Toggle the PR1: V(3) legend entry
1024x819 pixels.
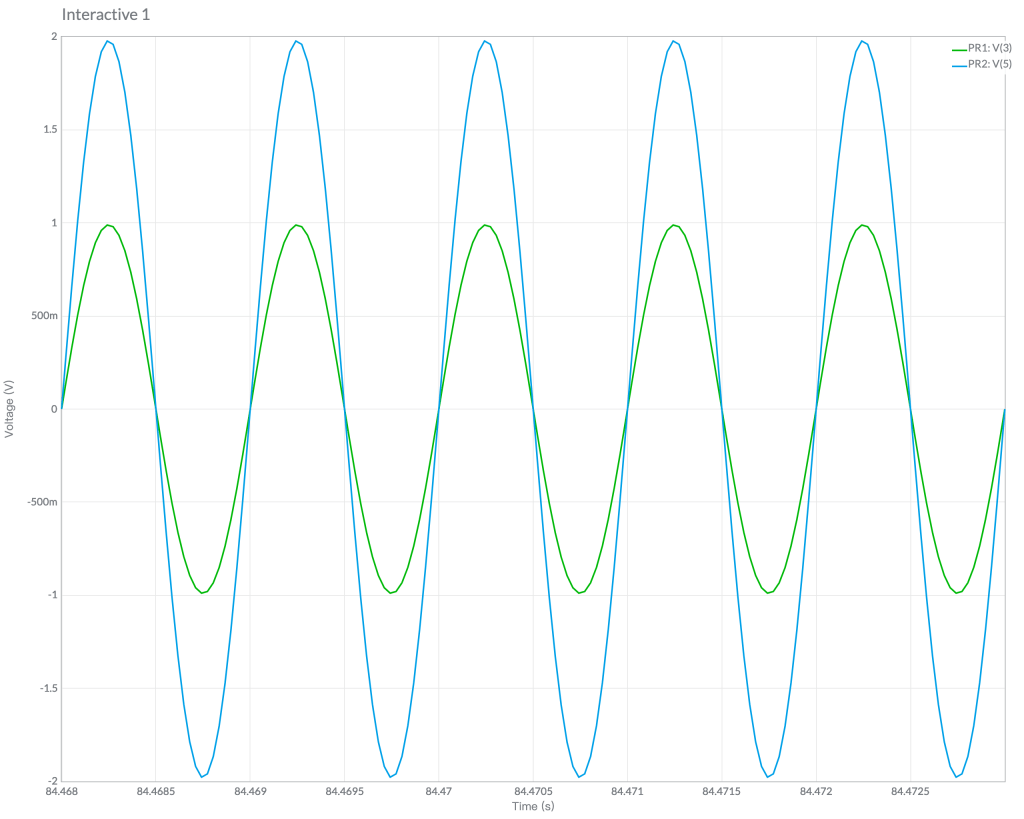[989, 48]
